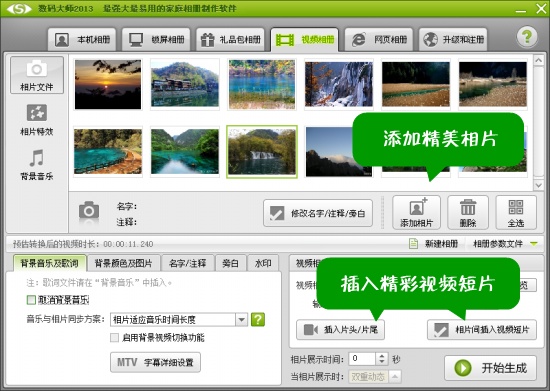Toggle the 取消背景音乐 checkbox

pos(31,300)
